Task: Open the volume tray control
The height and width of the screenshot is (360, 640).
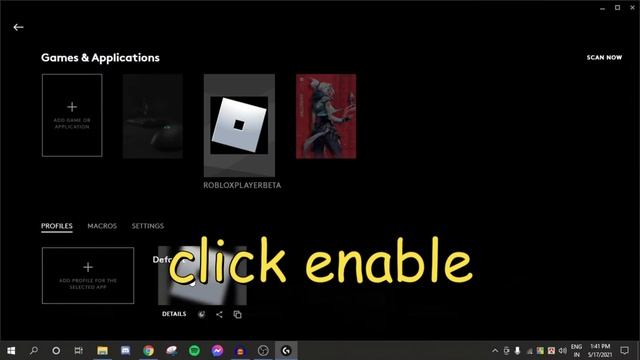Action: 562,350
